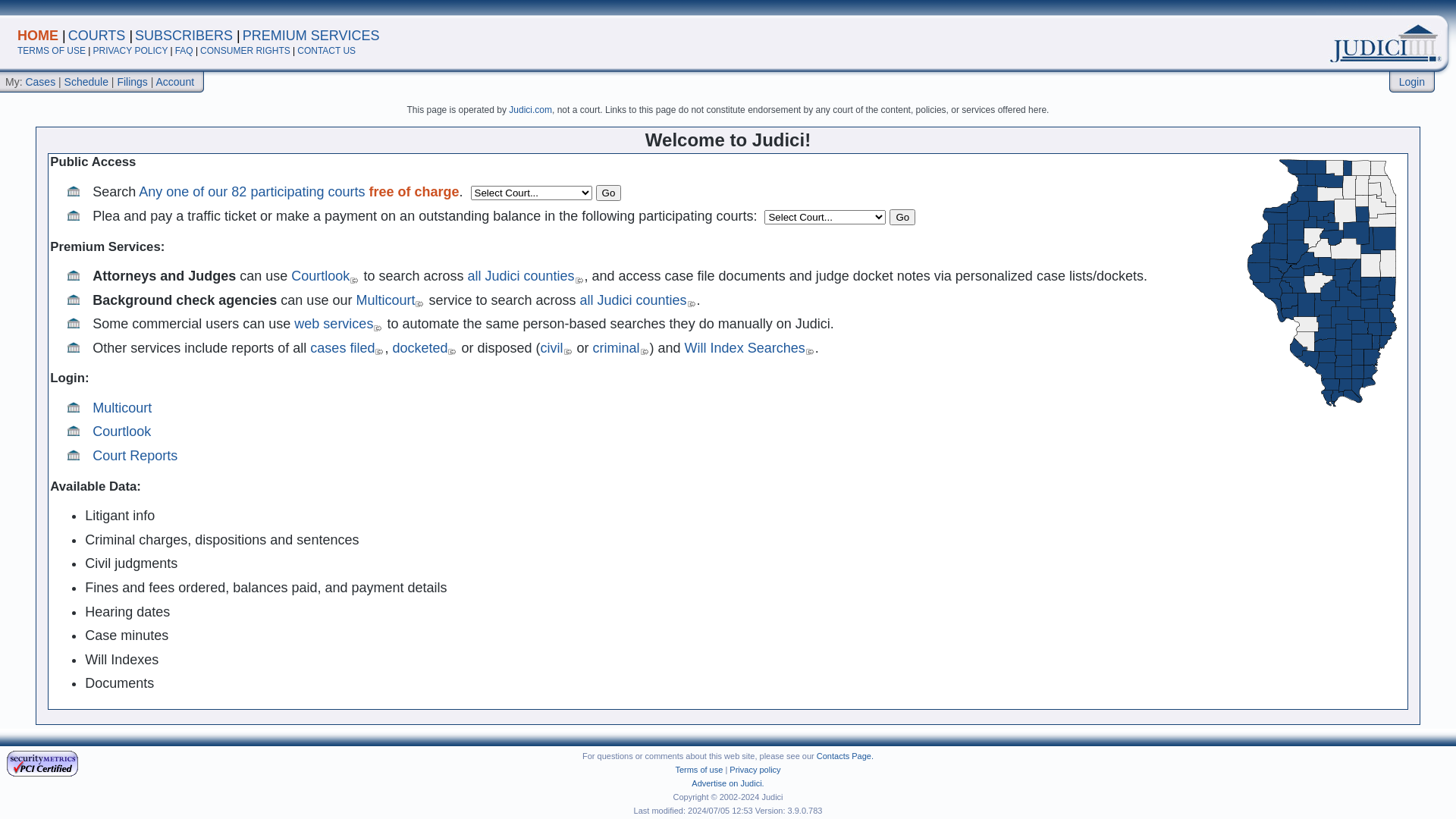Open the web services link
This screenshot has height=819, width=1456.
click(334, 324)
